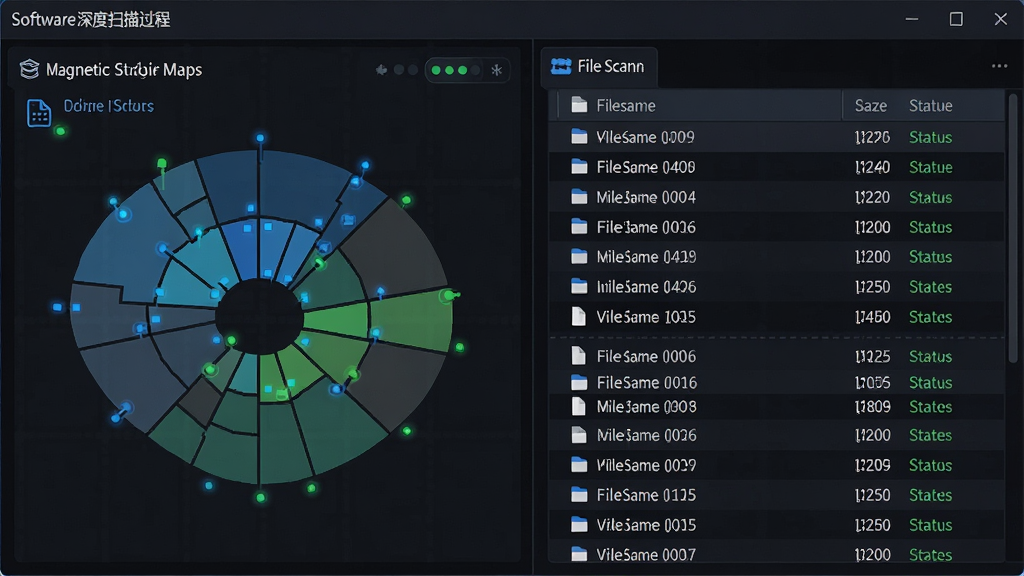This screenshot has height=576, width=1024.
Task: Click the folder icon in the Filesame header
Action: 579,105
